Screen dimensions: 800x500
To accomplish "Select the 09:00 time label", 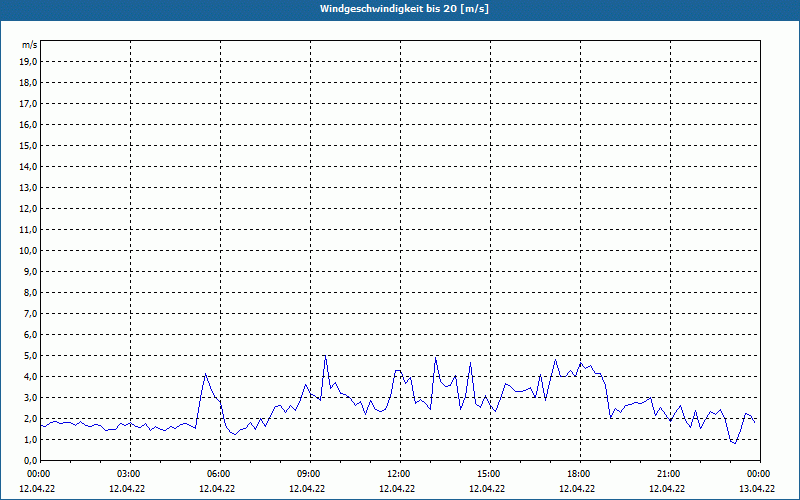I will pos(310,474).
